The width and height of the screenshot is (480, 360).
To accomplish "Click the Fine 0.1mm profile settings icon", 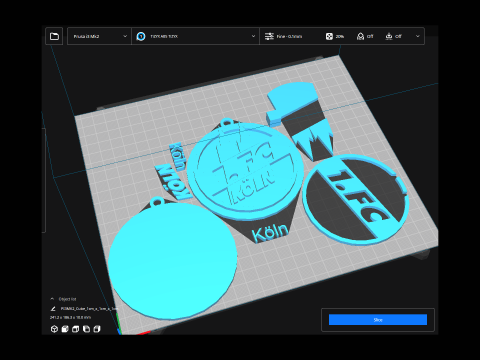I will point(269,36).
